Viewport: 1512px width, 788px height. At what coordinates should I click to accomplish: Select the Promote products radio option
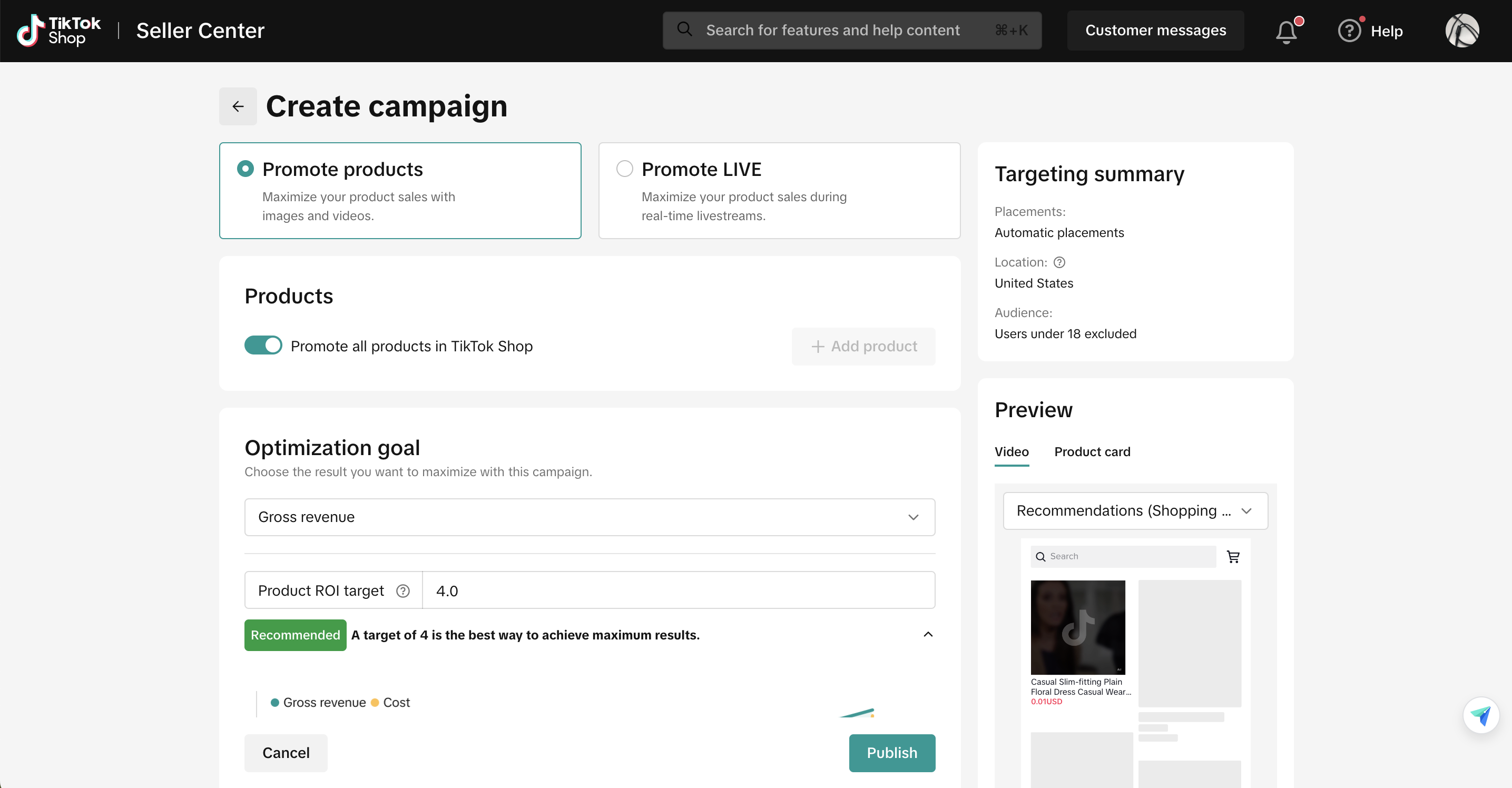pyautogui.click(x=246, y=169)
